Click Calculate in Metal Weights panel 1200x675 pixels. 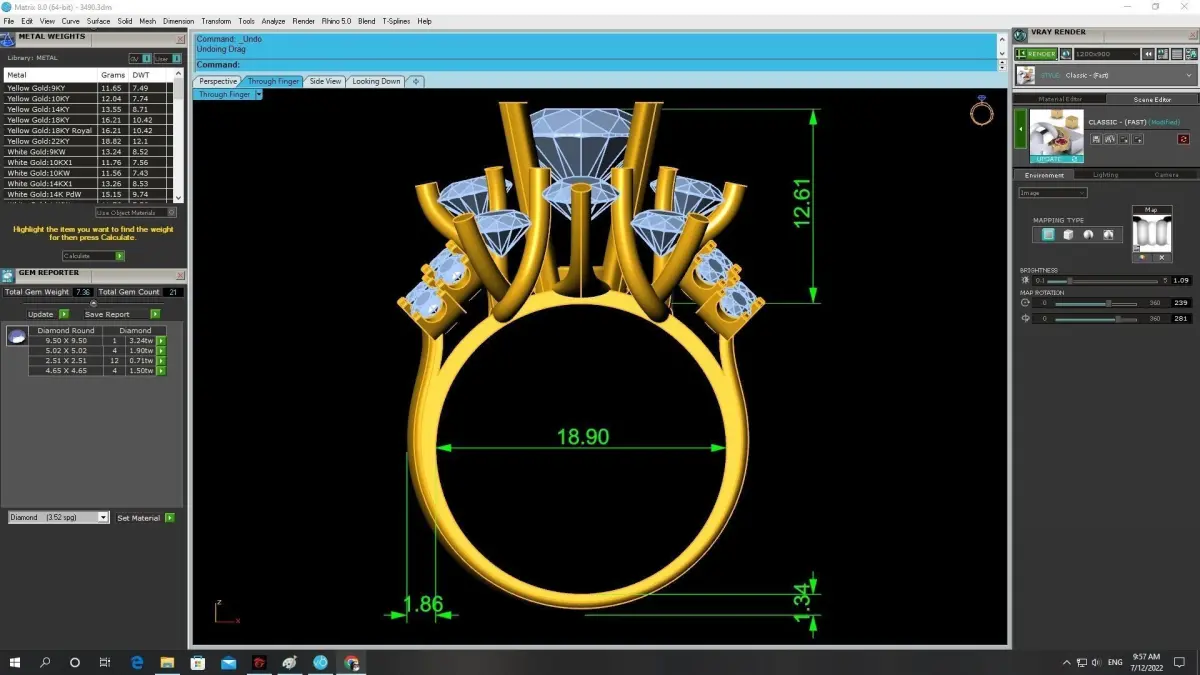[x=93, y=256]
